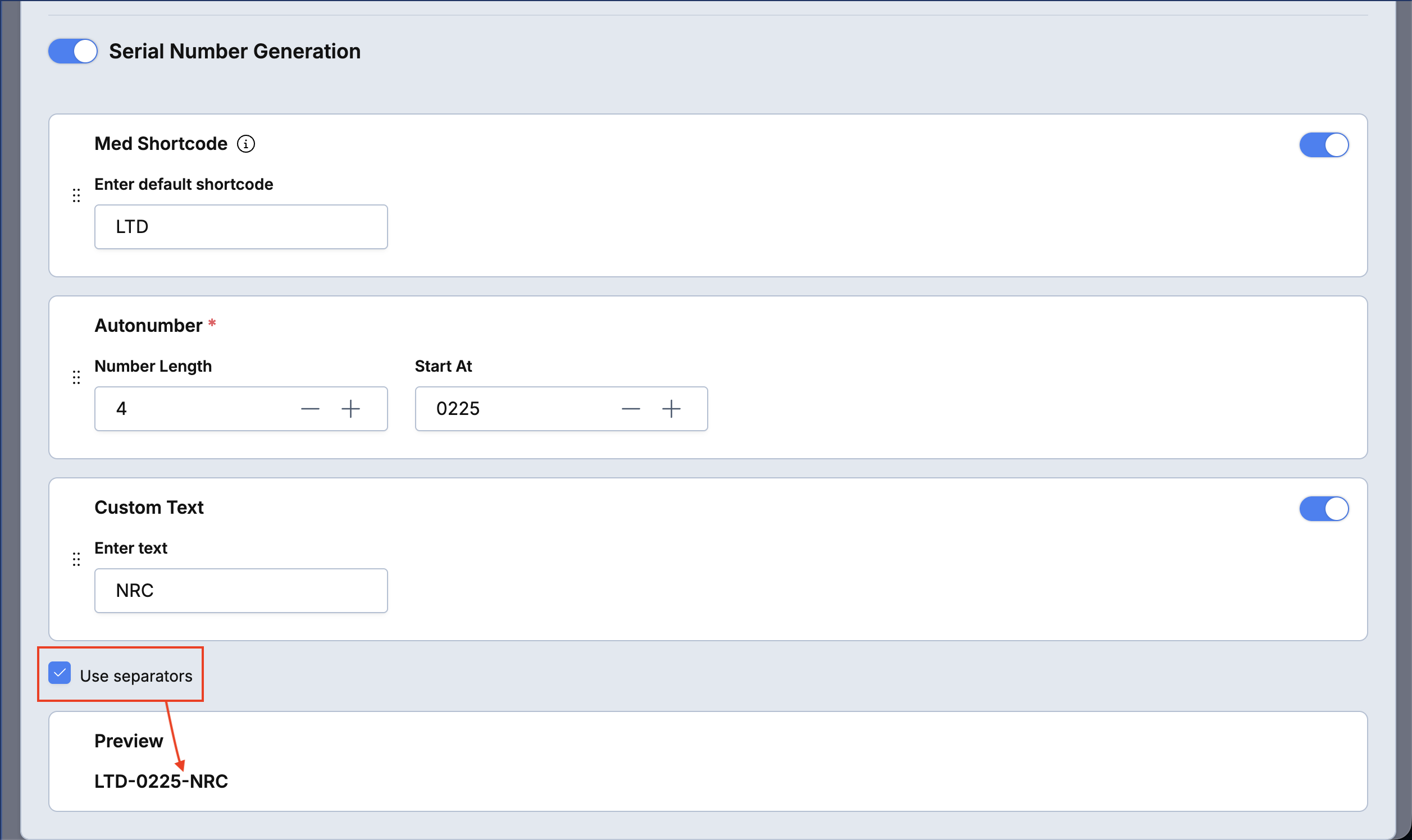Click the Start At label

(x=443, y=366)
